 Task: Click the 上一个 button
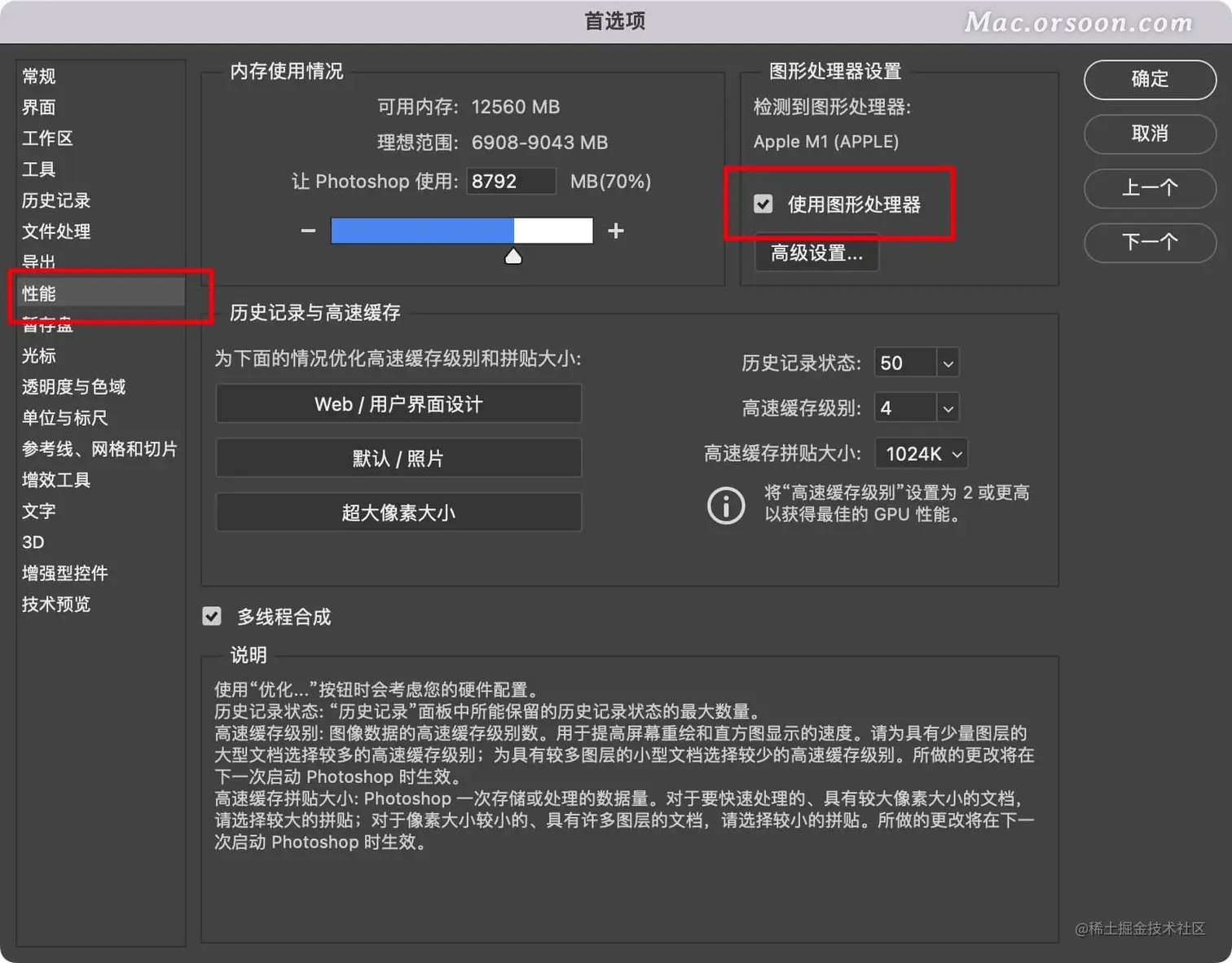coord(1150,187)
